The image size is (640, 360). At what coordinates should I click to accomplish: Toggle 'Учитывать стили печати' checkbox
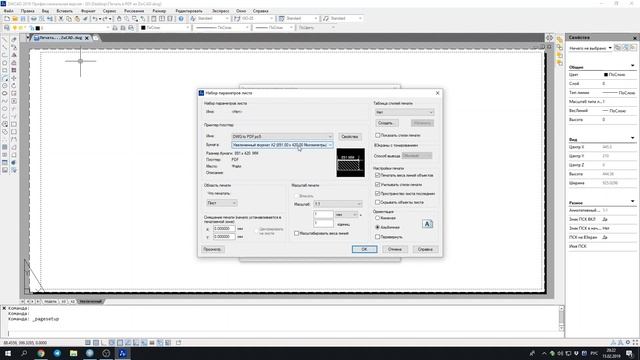coord(378,184)
